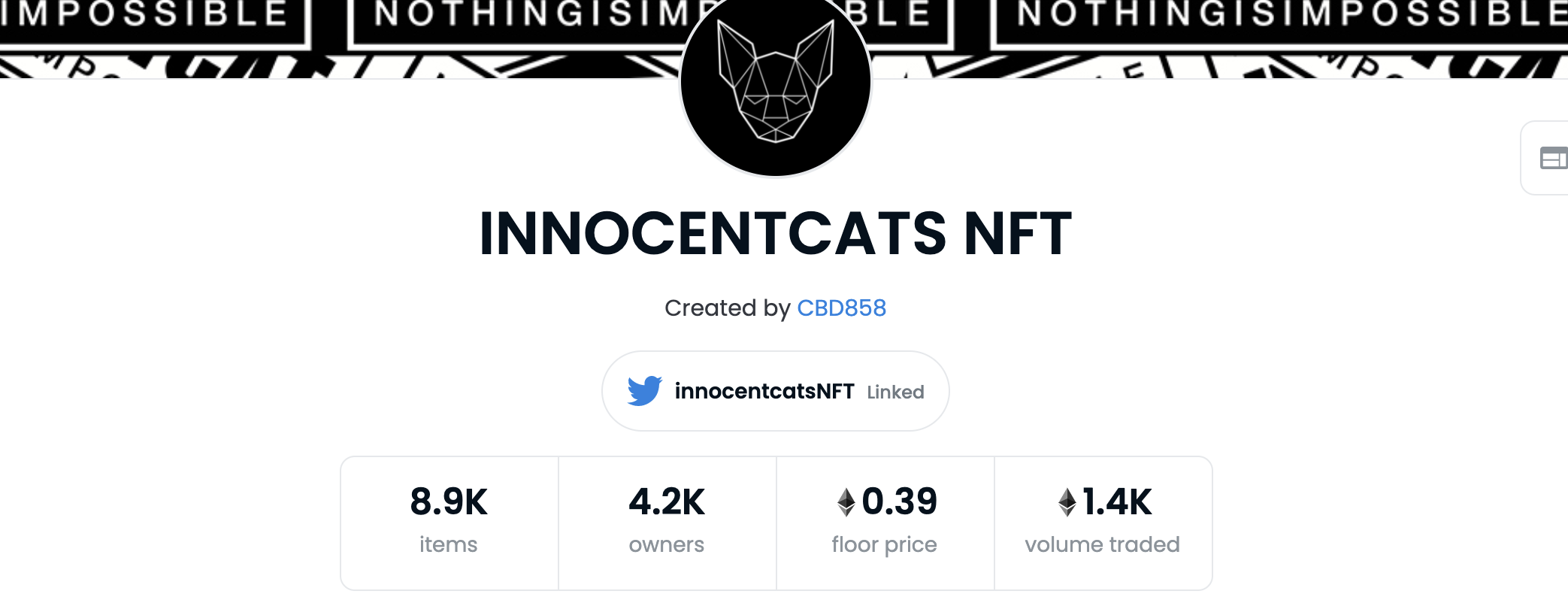The image size is (1568, 597).
Task: Click the 8.9K items count
Action: coord(449,502)
